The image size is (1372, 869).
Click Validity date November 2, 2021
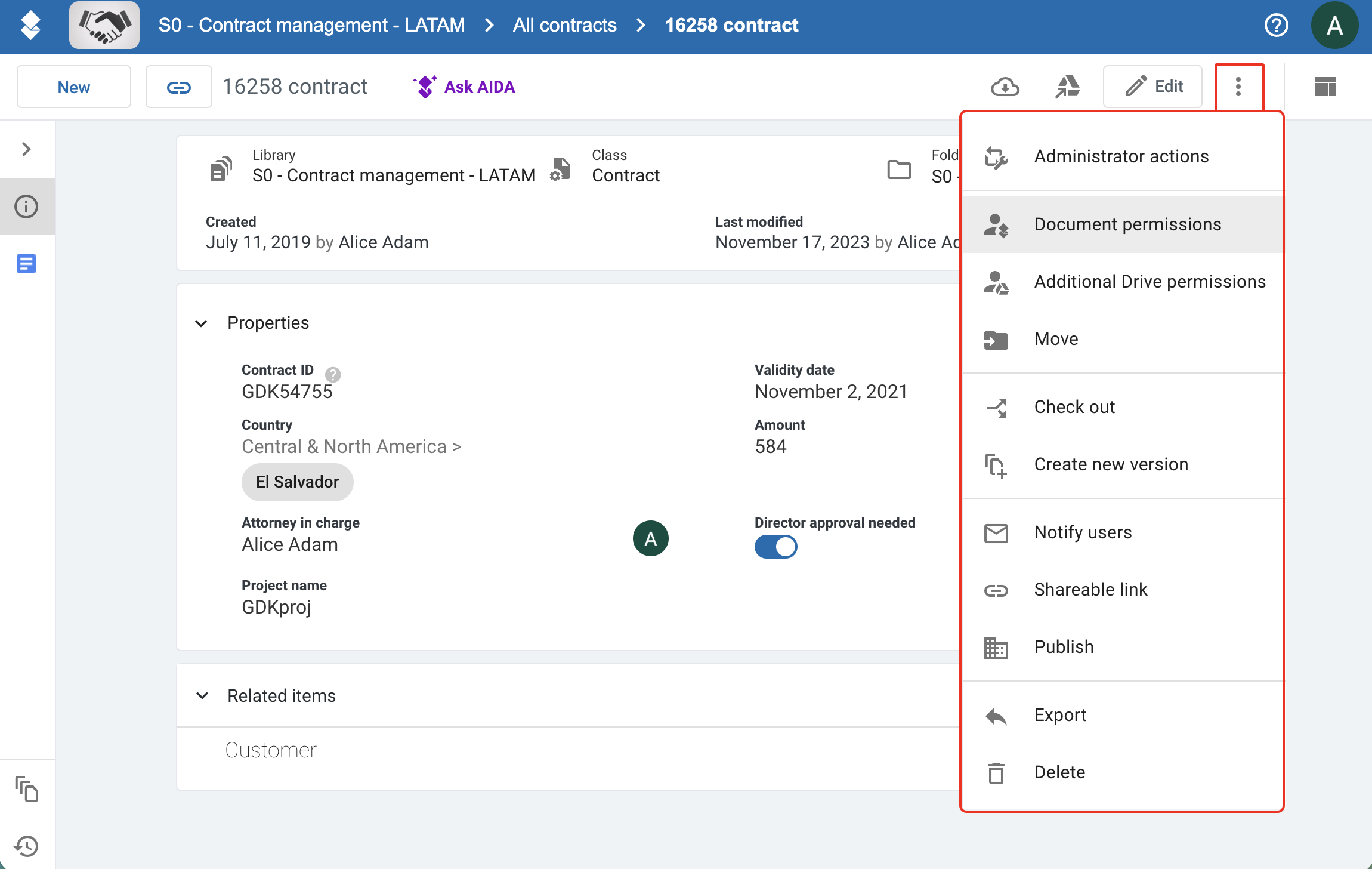click(x=831, y=392)
